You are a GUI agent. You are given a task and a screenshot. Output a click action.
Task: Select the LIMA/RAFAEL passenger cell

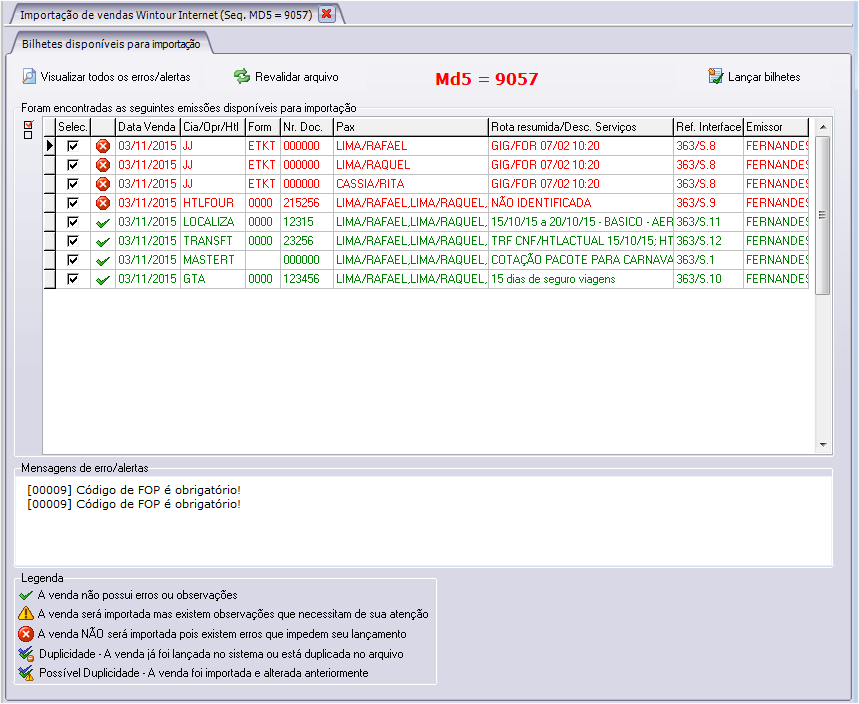(x=411, y=146)
